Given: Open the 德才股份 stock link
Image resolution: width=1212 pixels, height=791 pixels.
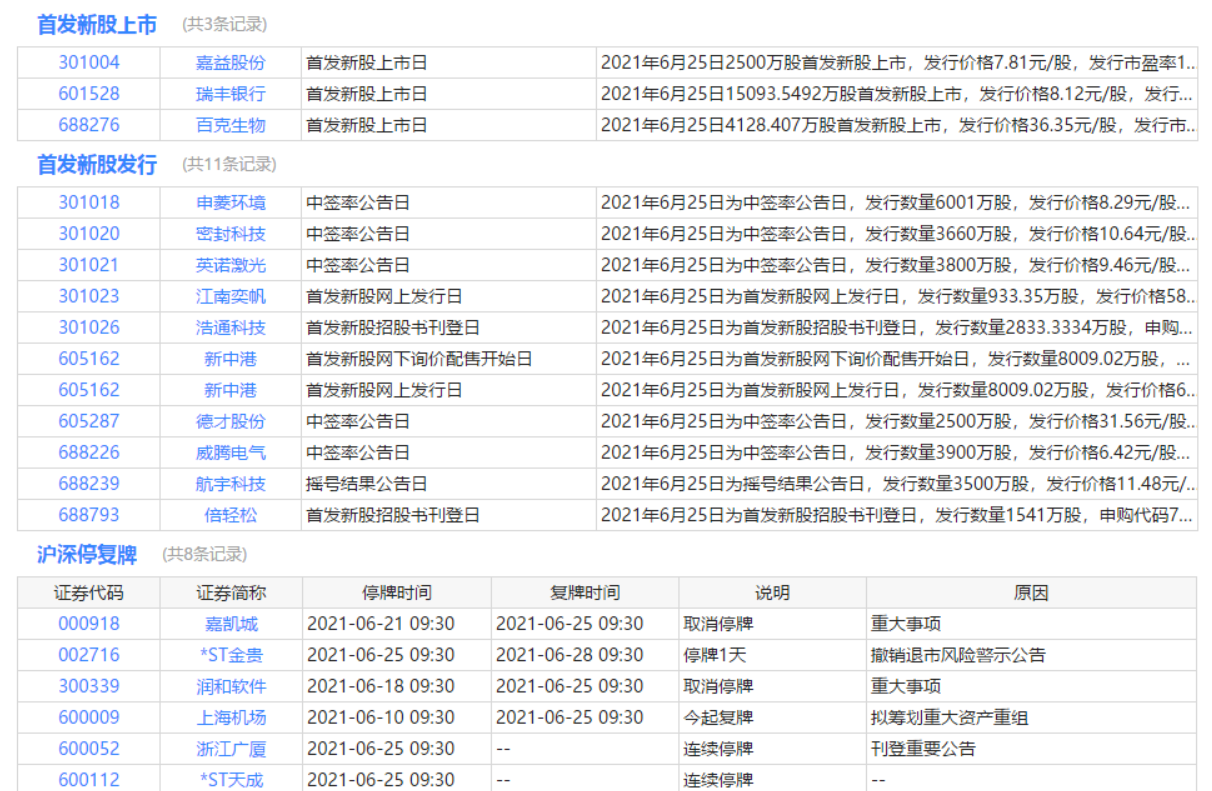Looking at the screenshot, I should coord(230,421).
